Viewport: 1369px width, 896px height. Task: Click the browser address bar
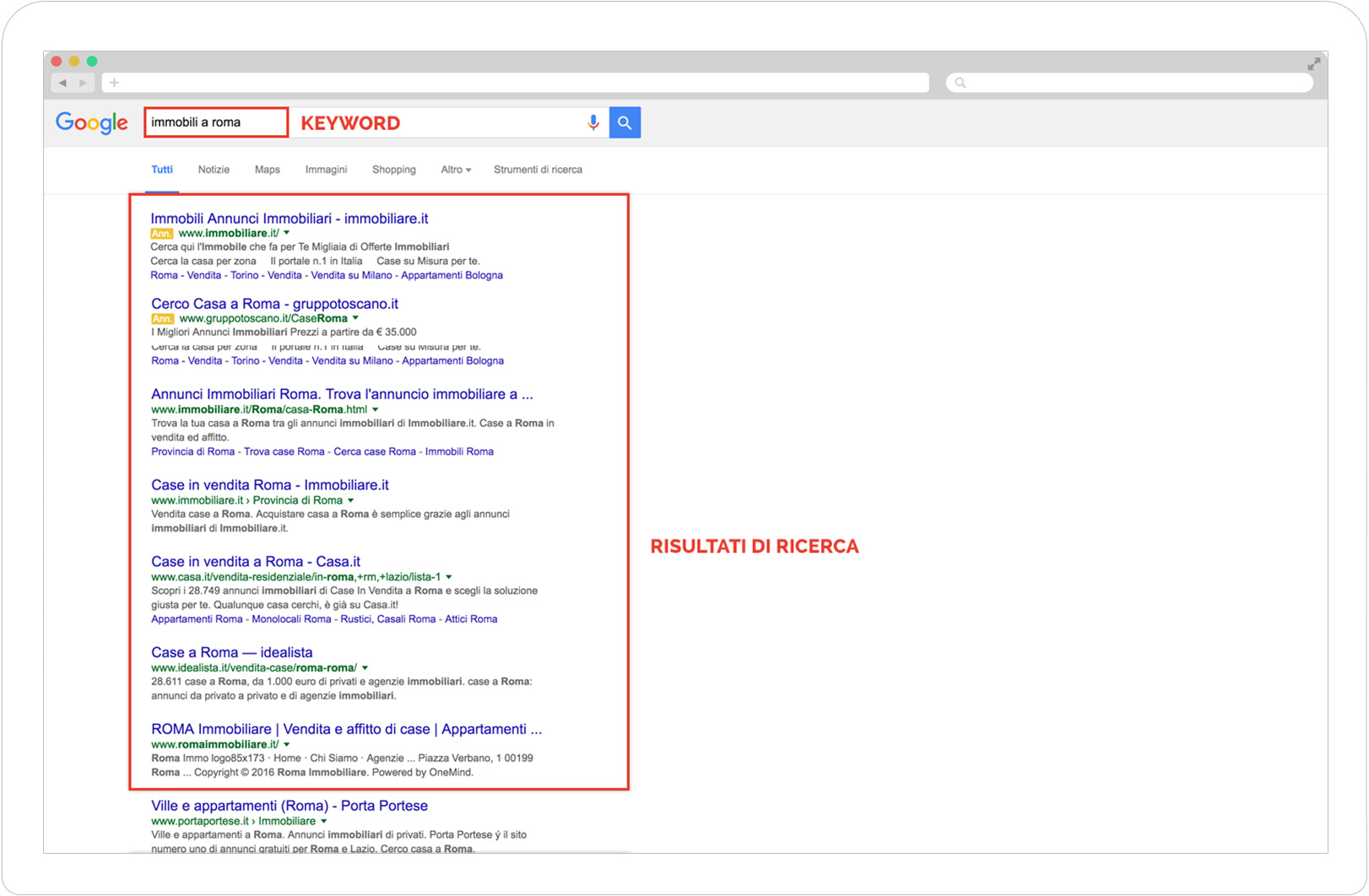pyautogui.click(x=515, y=83)
